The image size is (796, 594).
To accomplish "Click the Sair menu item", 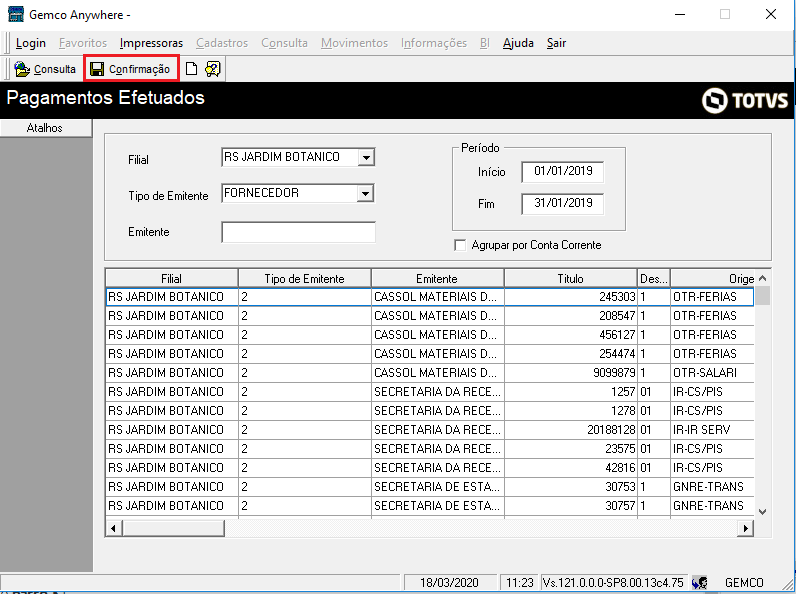I will coord(556,43).
